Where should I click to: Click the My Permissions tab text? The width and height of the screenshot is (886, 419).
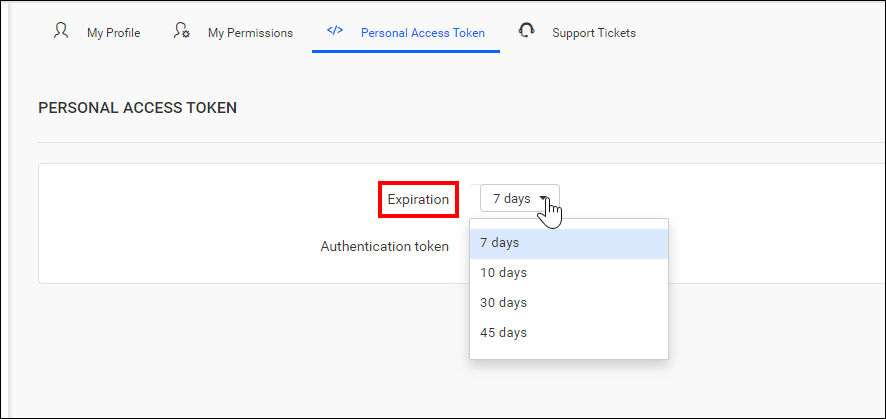pyautogui.click(x=250, y=33)
